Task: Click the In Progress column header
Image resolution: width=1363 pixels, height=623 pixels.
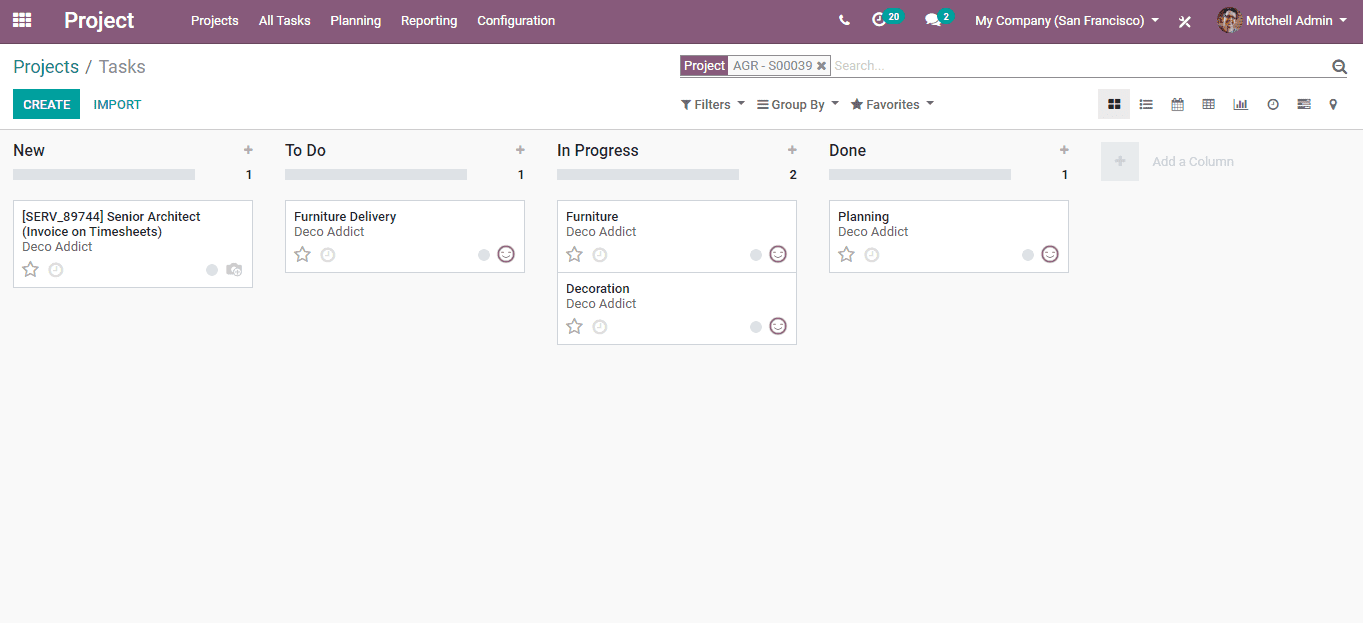Action: click(598, 150)
